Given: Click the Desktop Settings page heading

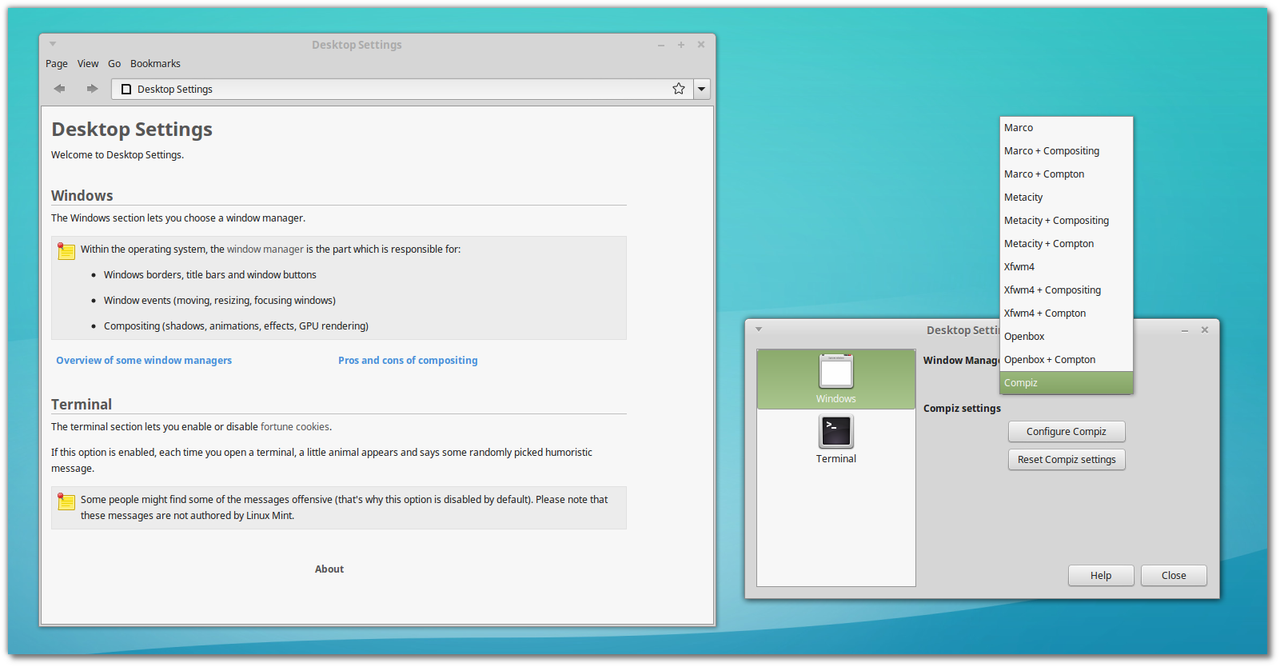Looking at the screenshot, I should pos(132,129).
